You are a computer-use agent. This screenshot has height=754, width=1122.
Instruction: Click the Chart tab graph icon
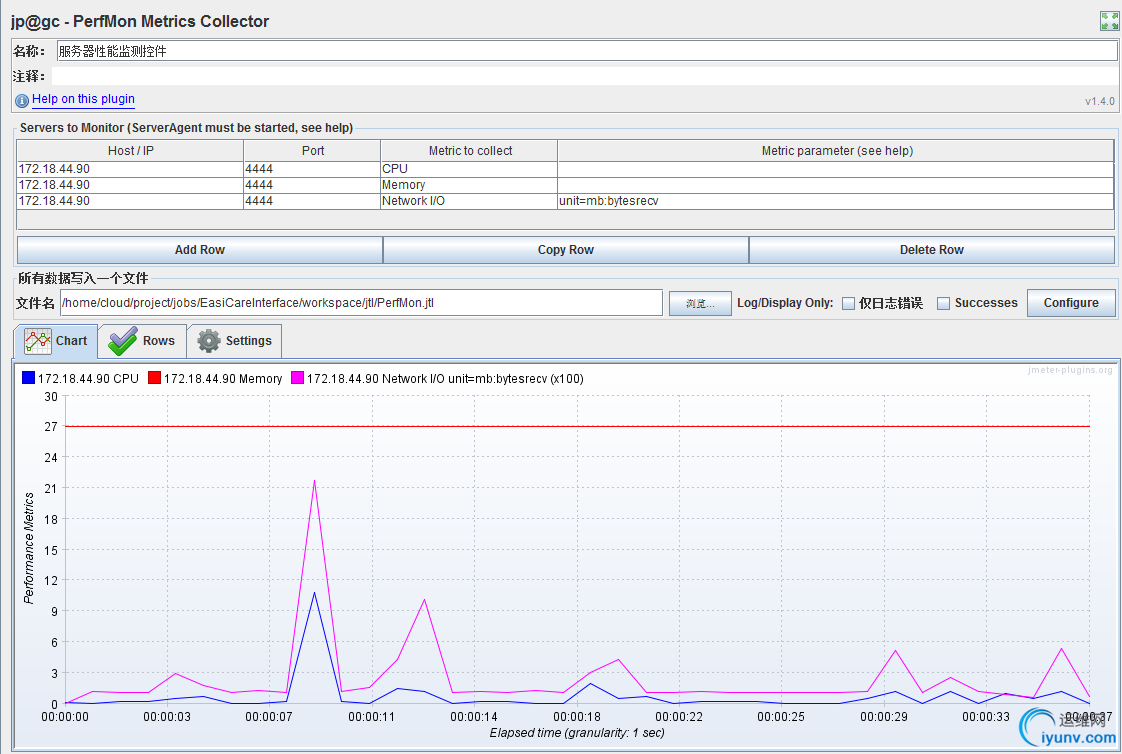(x=38, y=341)
